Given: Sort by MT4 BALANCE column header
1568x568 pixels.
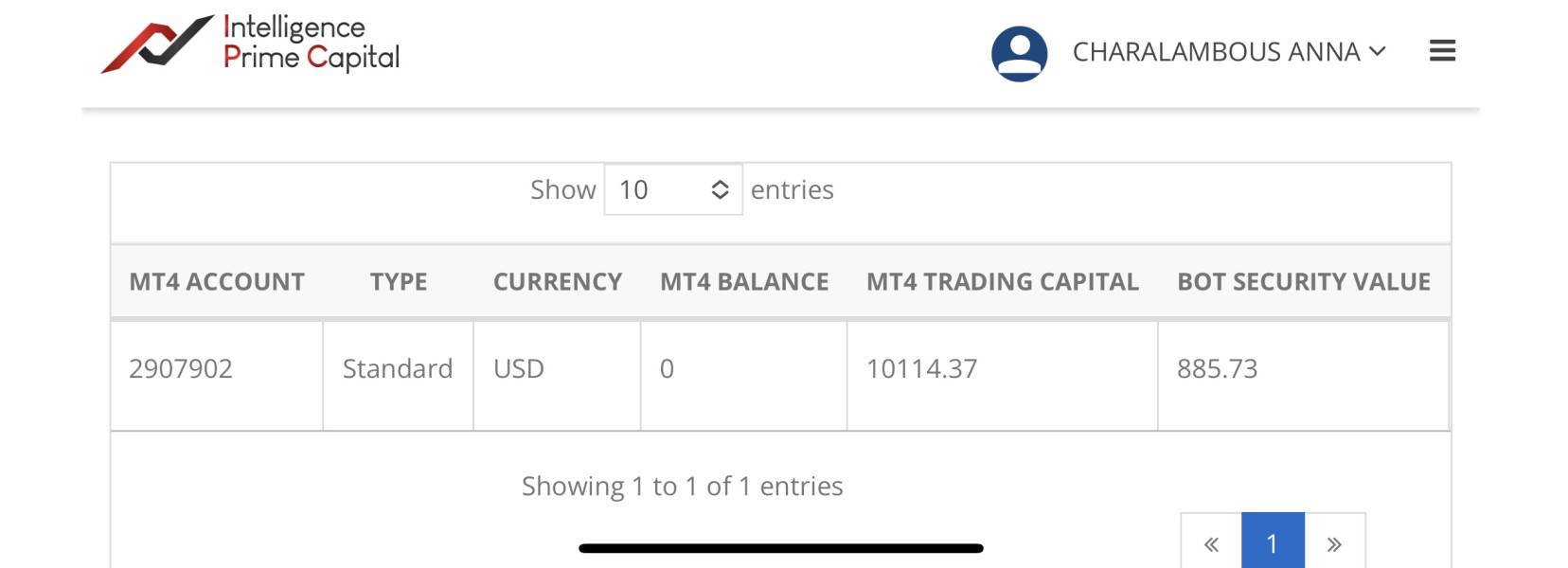Looking at the screenshot, I should tap(744, 282).
